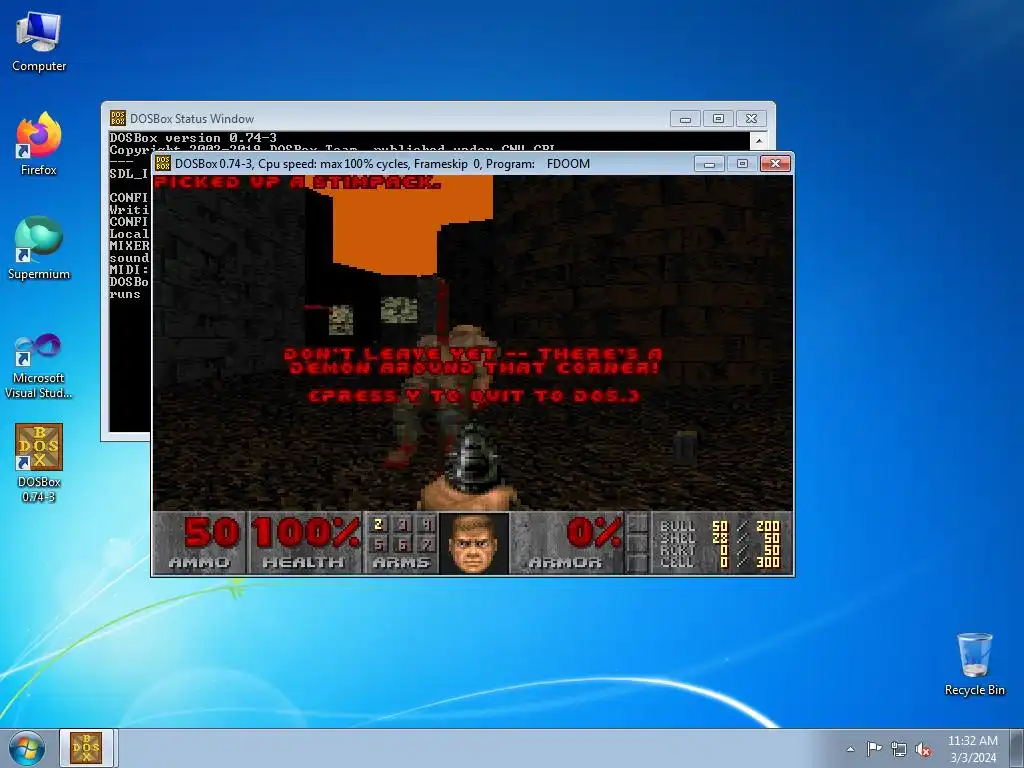This screenshot has height=768, width=1024.
Task: Minimize the FDOOM DOSBox window
Action: click(709, 163)
